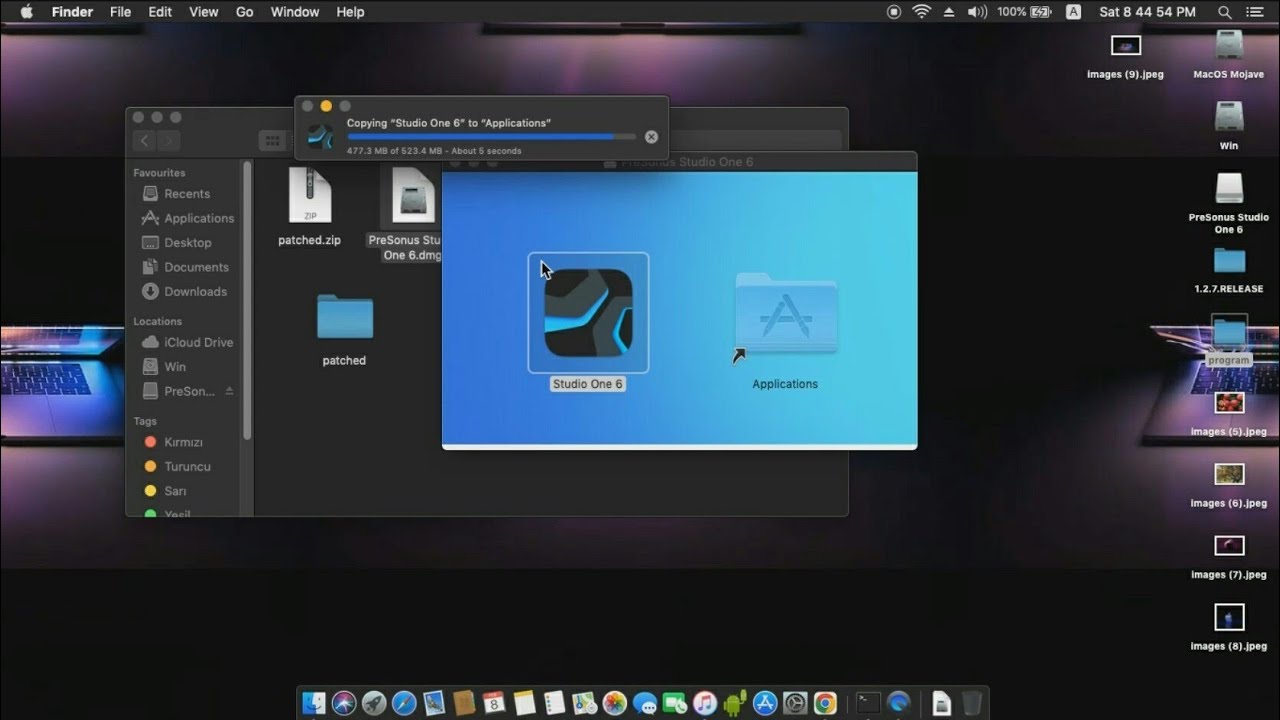Open the View menu
This screenshot has width=1280, height=720.
203,12
